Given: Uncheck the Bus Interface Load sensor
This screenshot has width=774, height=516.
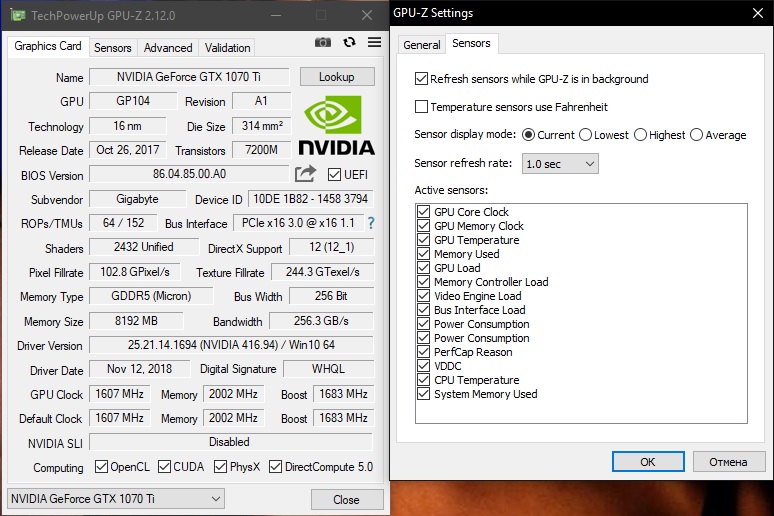Looking at the screenshot, I should (x=424, y=310).
